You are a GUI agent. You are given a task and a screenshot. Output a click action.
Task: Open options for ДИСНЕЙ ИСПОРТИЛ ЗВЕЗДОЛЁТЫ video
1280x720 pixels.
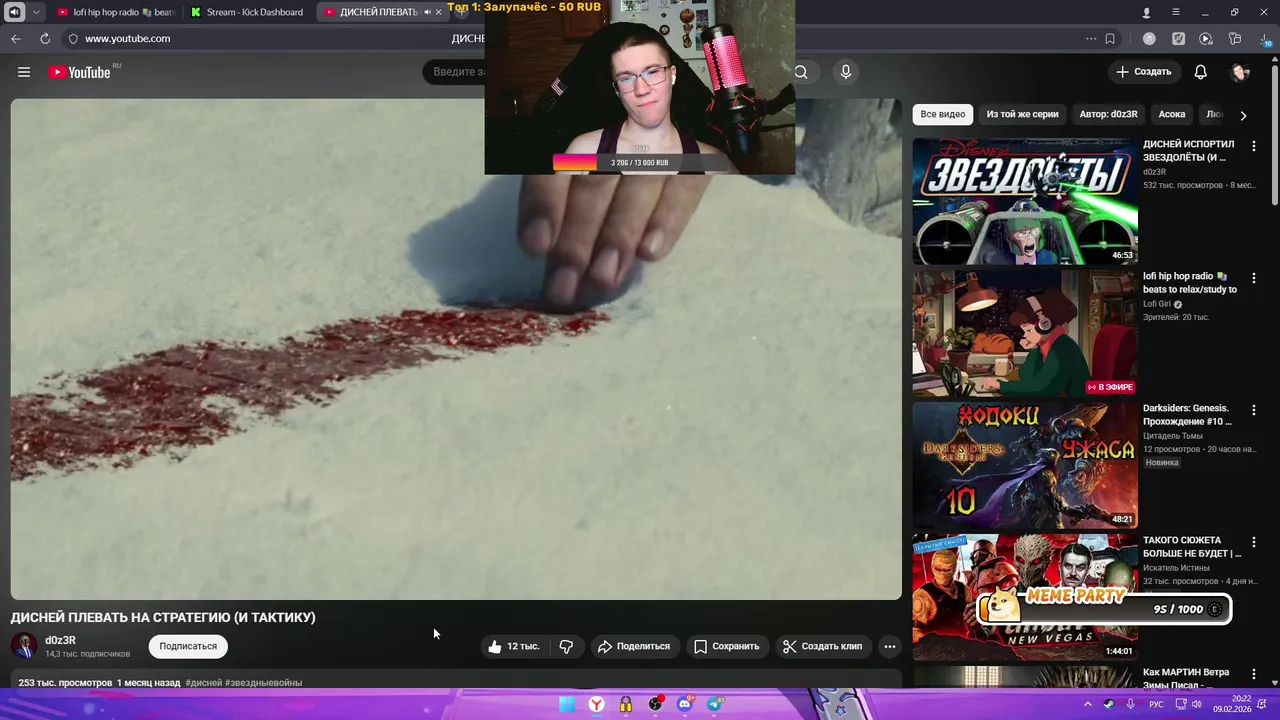point(1254,146)
